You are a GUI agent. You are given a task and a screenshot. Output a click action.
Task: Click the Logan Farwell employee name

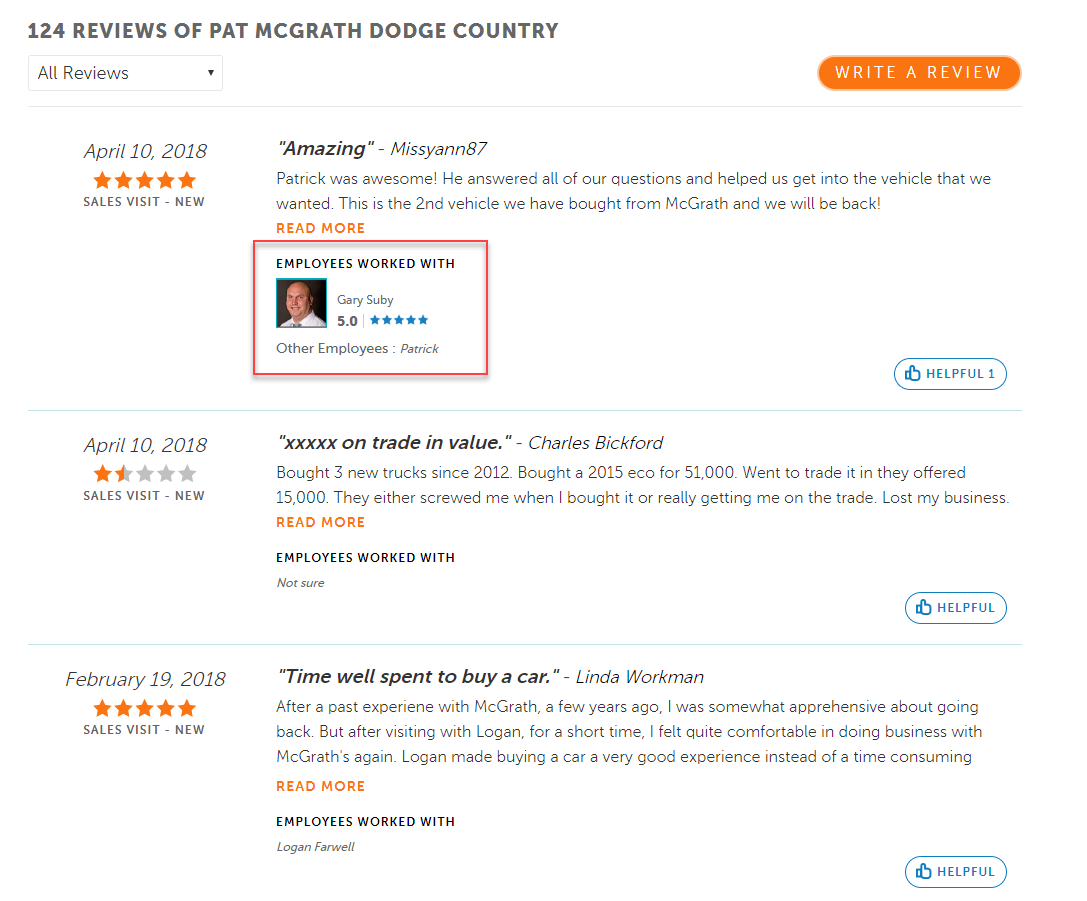pyautogui.click(x=315, y=847)
